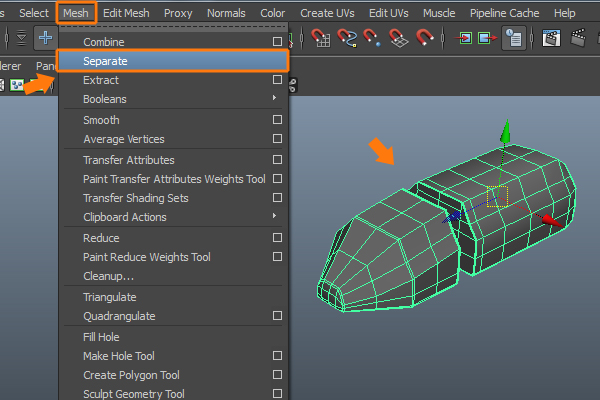The width and height of the screenshot is (600, 400).
Task: Click the Cleanup... menu entry
Action: point(108,276)
